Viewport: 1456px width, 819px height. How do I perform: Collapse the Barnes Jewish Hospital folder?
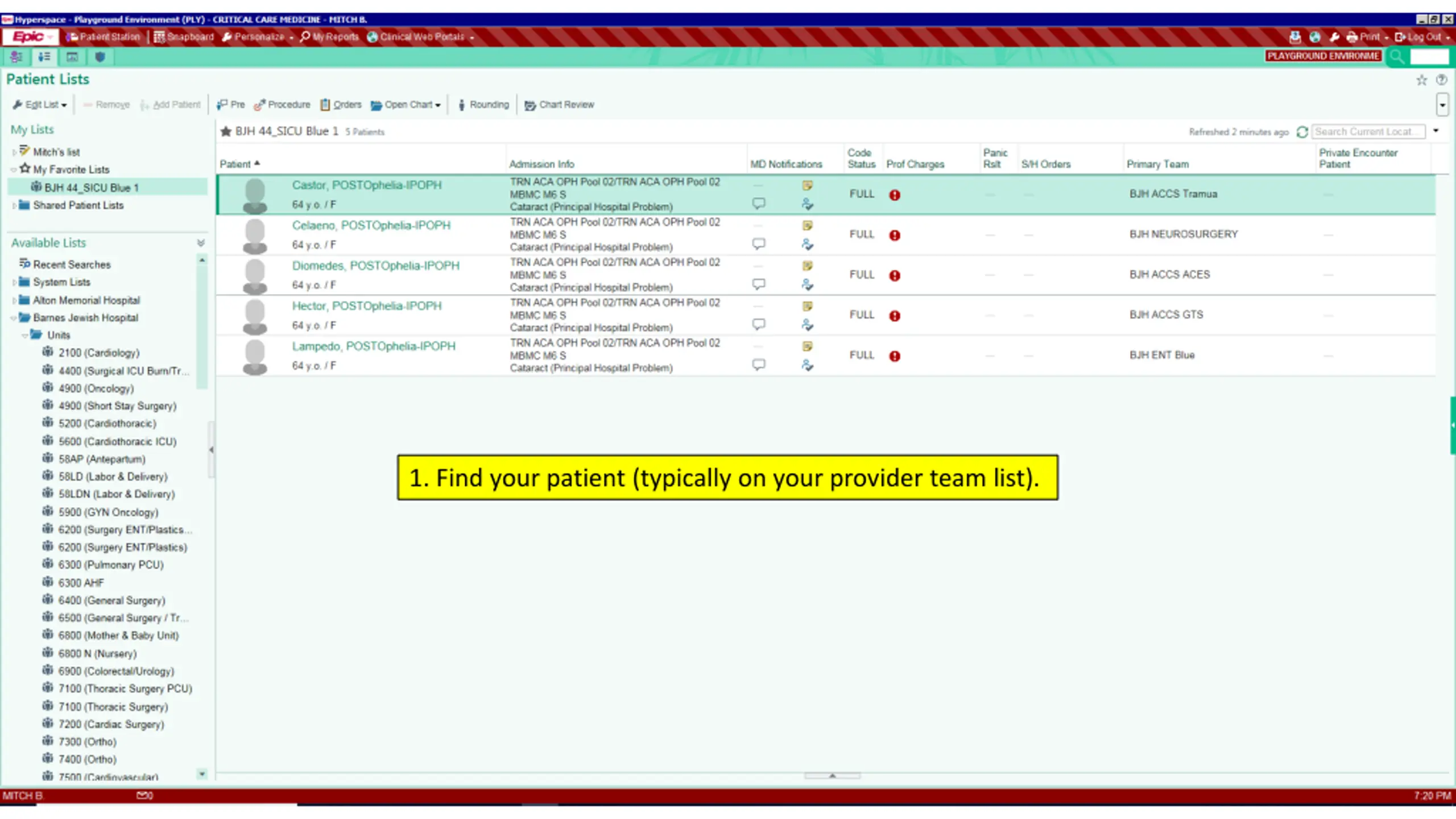(x=14, y=318)
